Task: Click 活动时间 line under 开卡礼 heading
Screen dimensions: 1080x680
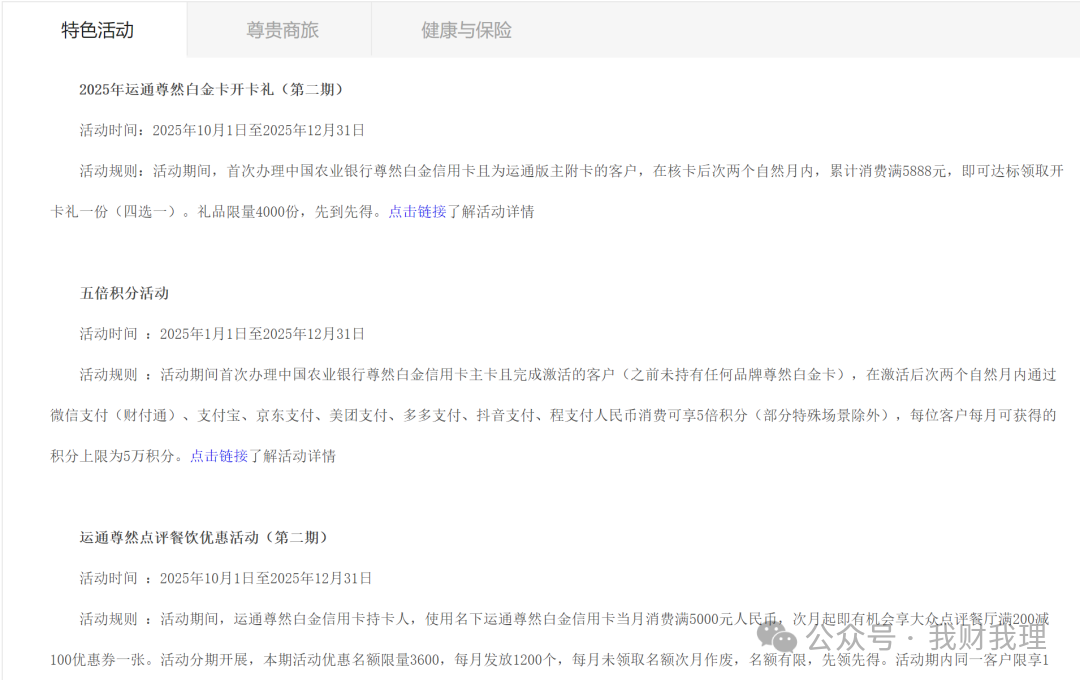Action: (x=222, y=130)
